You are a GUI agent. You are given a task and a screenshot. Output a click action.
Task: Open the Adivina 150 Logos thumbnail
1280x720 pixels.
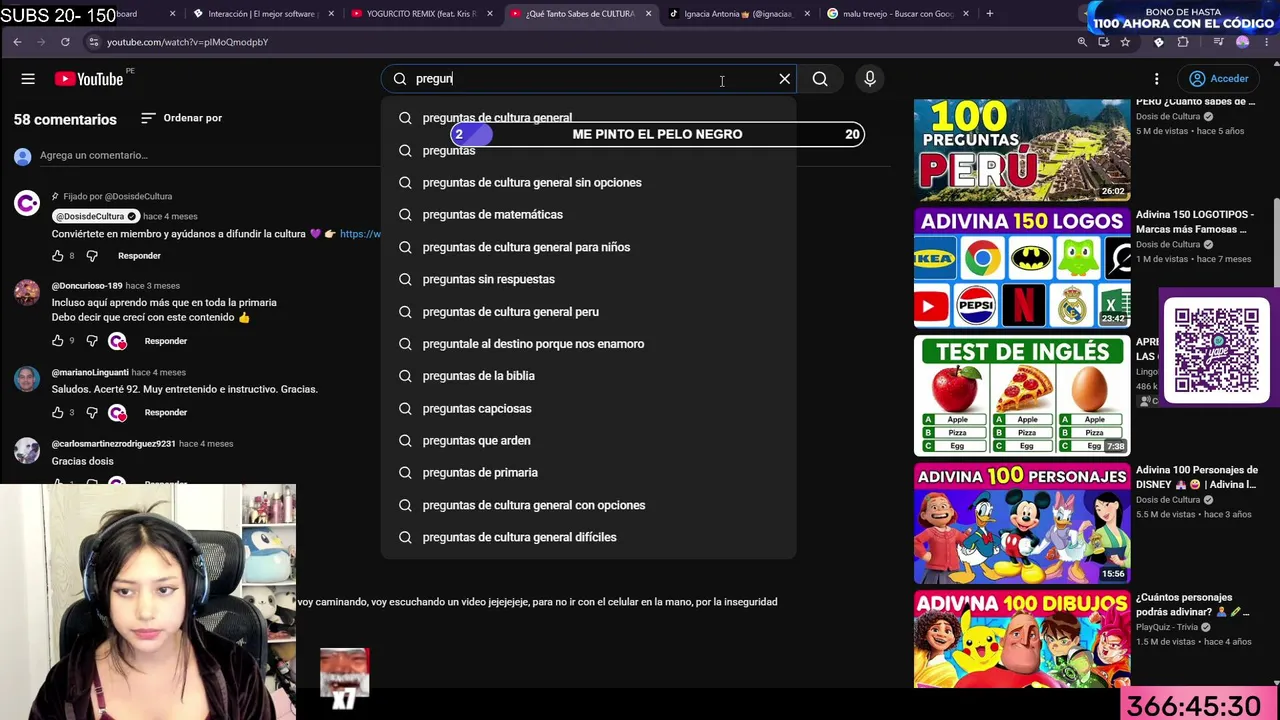click(1022, 267)
